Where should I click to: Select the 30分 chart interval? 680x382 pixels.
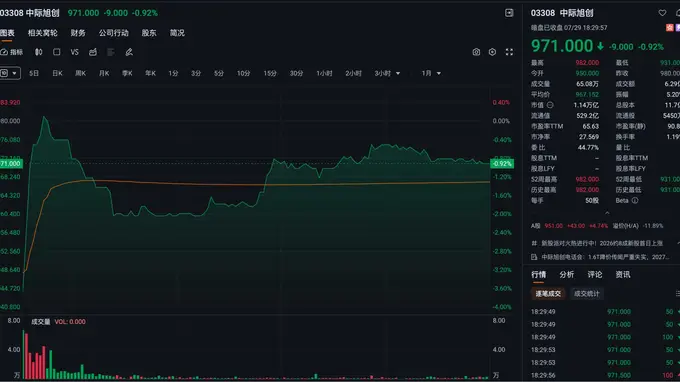point(296,73)
